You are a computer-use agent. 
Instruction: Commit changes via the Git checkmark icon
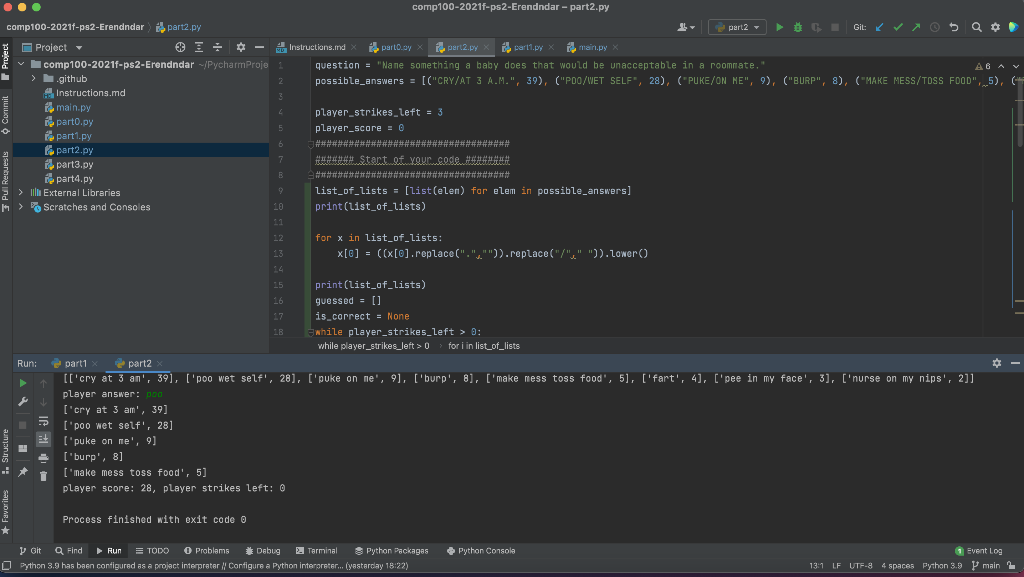click(898, 26)
